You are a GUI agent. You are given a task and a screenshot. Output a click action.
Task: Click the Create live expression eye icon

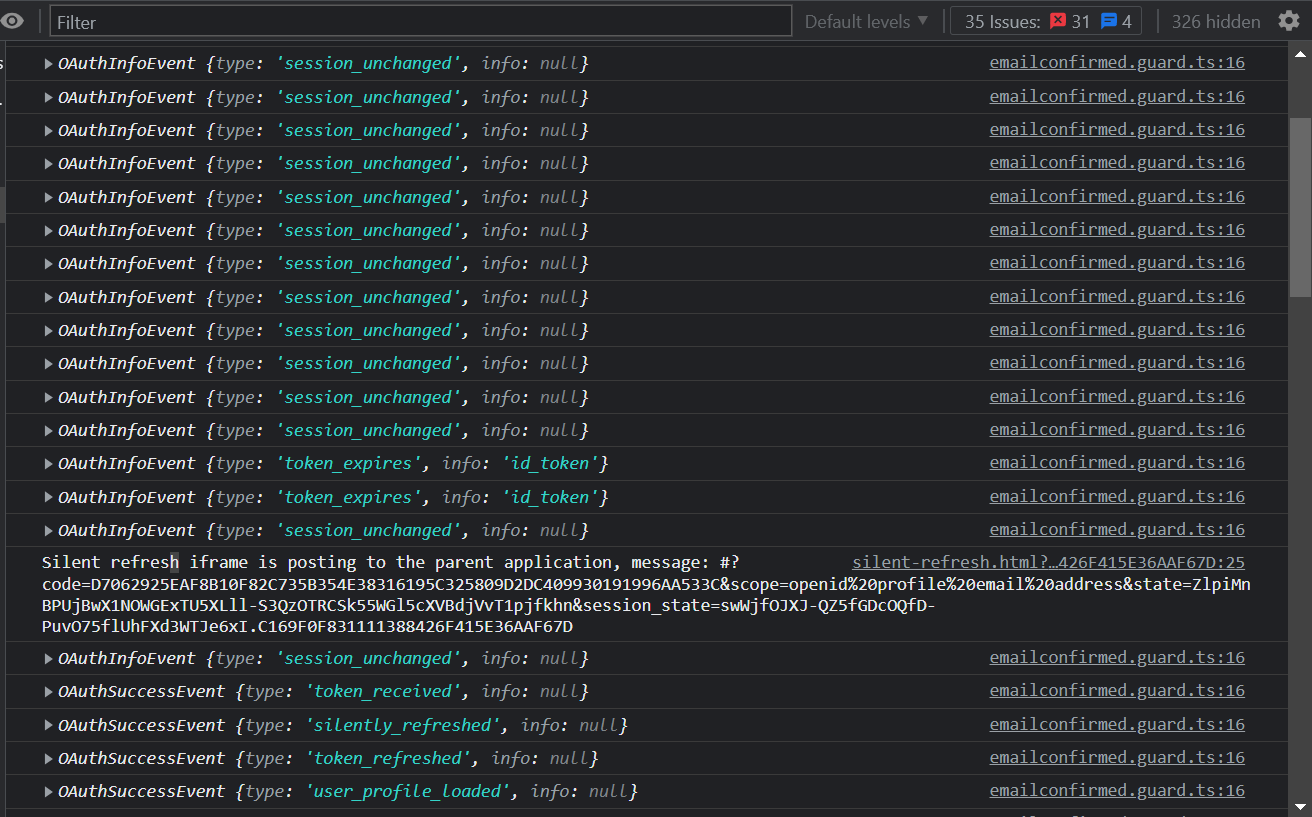pyautogui.click(x=12, y=18)
